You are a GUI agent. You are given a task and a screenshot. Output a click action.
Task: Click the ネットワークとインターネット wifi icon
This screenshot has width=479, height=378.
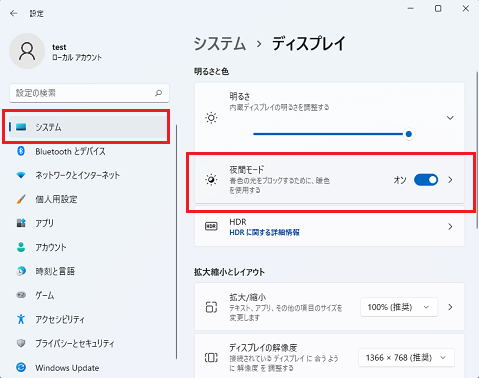pyautogui.click(x=21, y=175)
